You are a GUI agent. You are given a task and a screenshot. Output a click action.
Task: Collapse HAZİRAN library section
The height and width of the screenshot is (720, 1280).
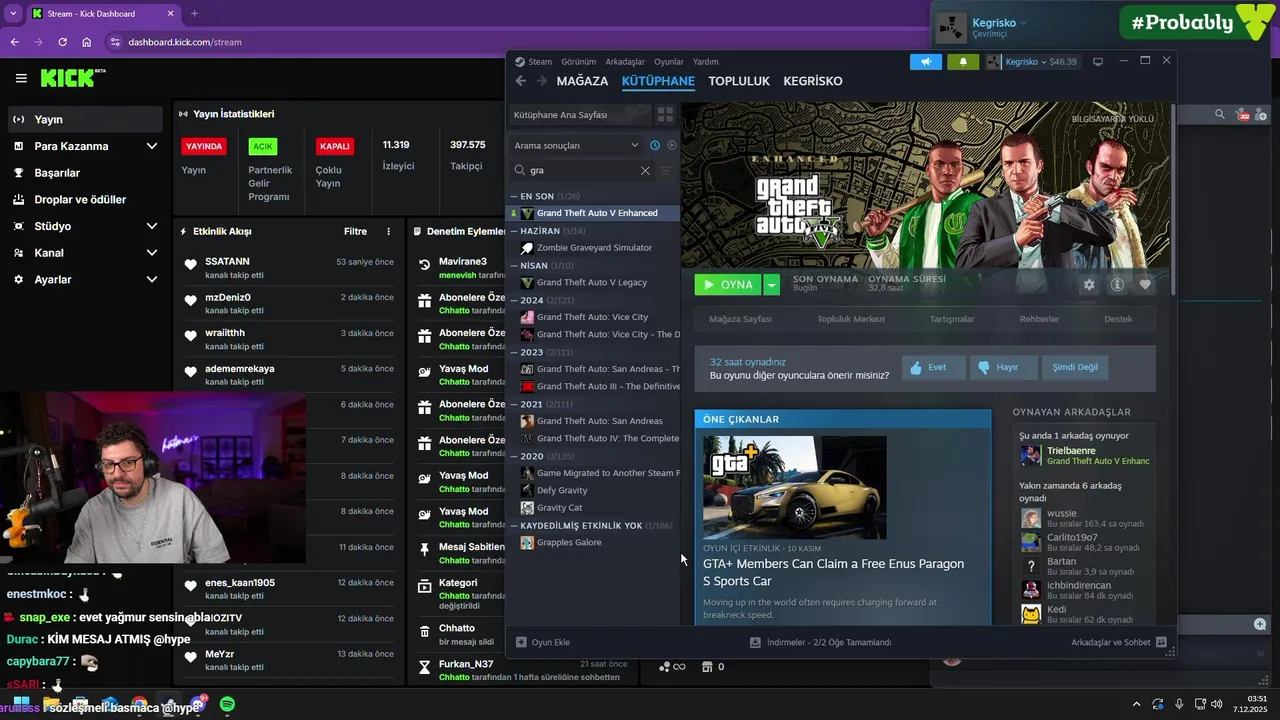point(514,231)
